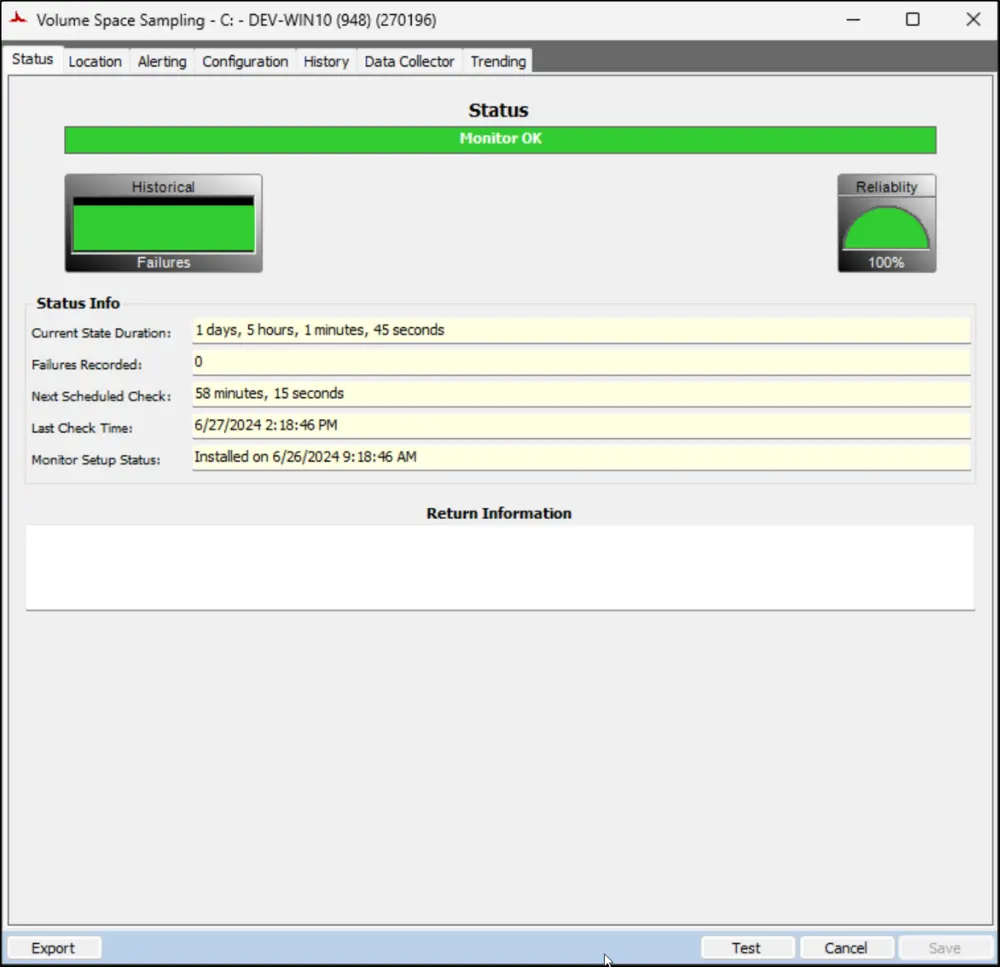
Task: Open the Alerting tab
Action: [x=162, y=61]
